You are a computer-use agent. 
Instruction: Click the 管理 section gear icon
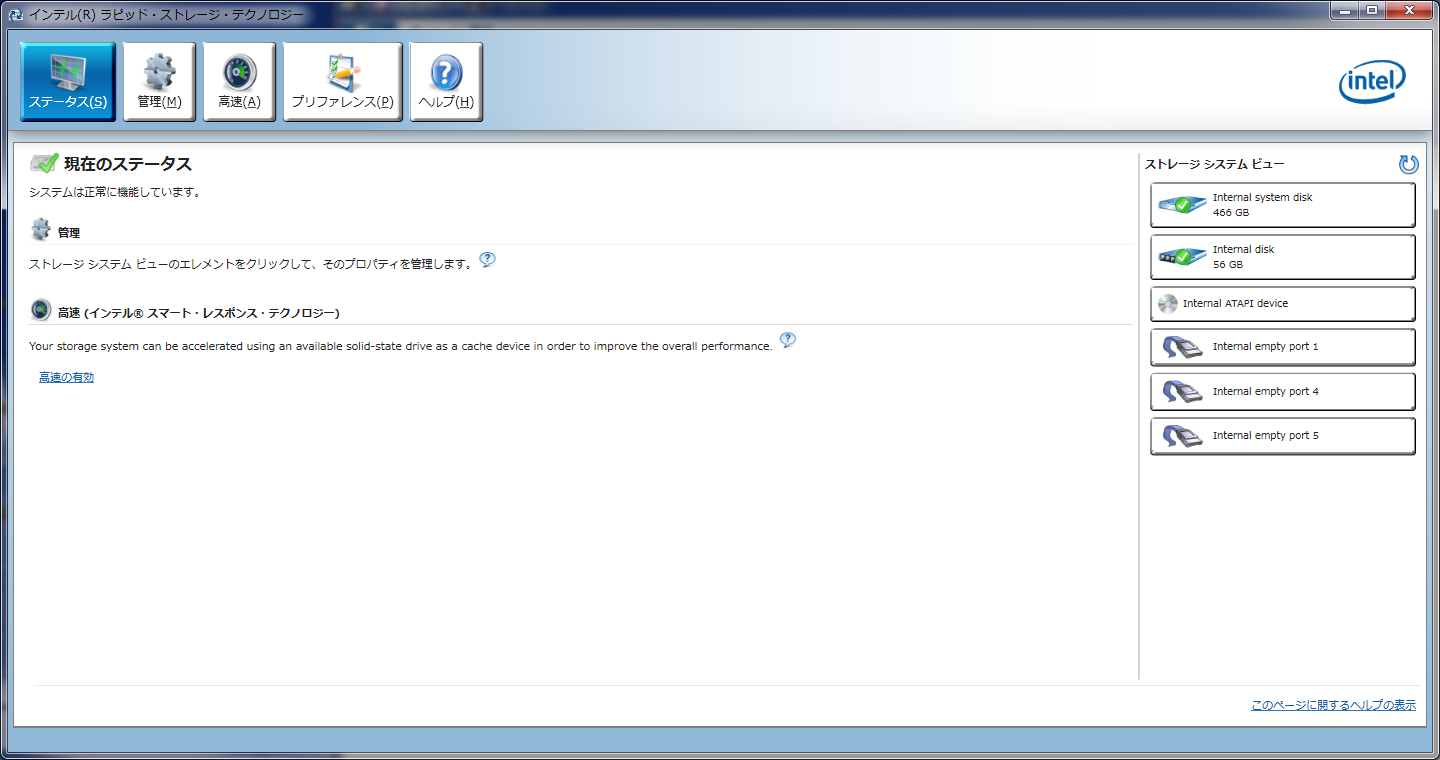tap(41, 230)
